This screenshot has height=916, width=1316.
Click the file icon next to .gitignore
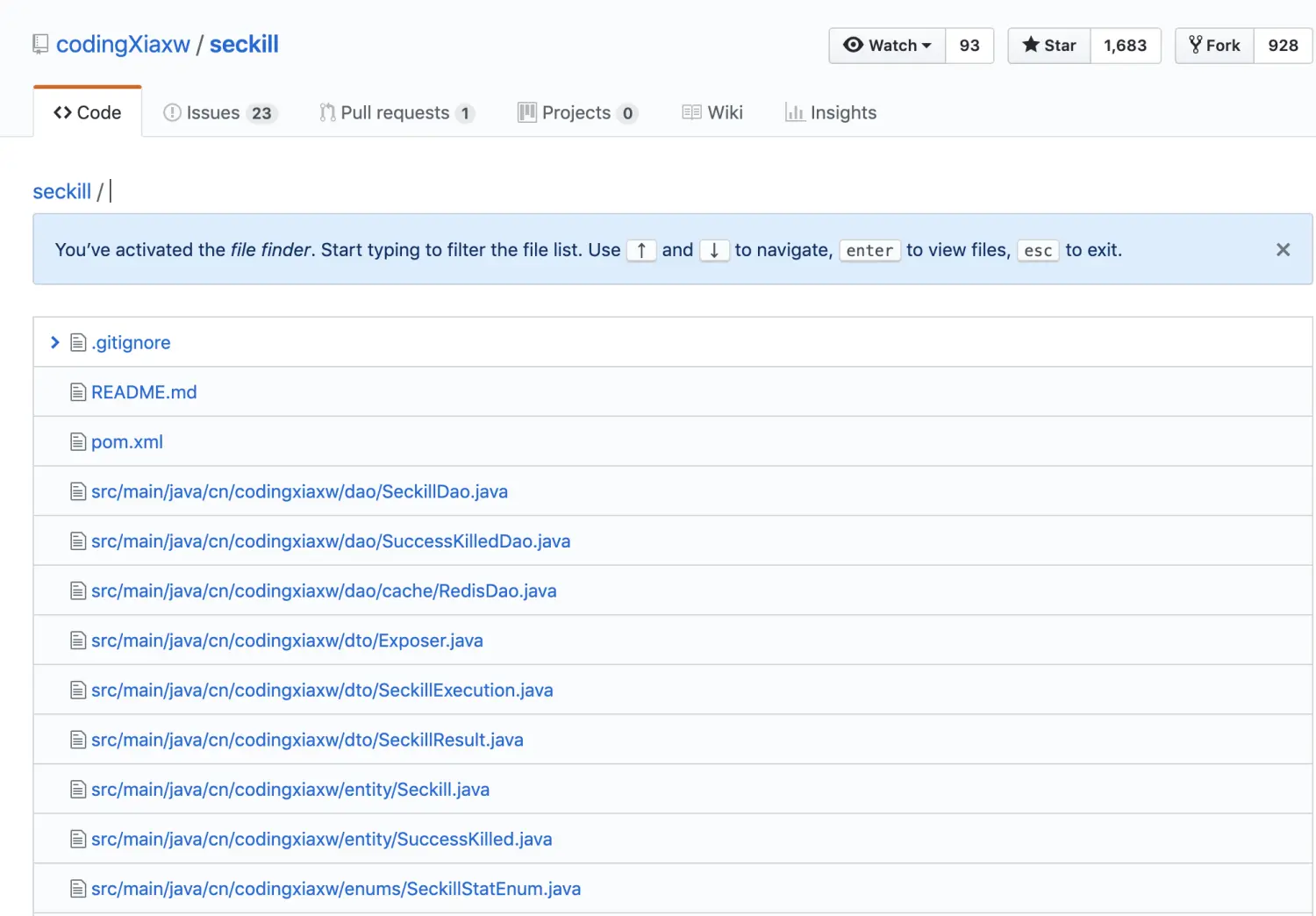pos(78,342)
